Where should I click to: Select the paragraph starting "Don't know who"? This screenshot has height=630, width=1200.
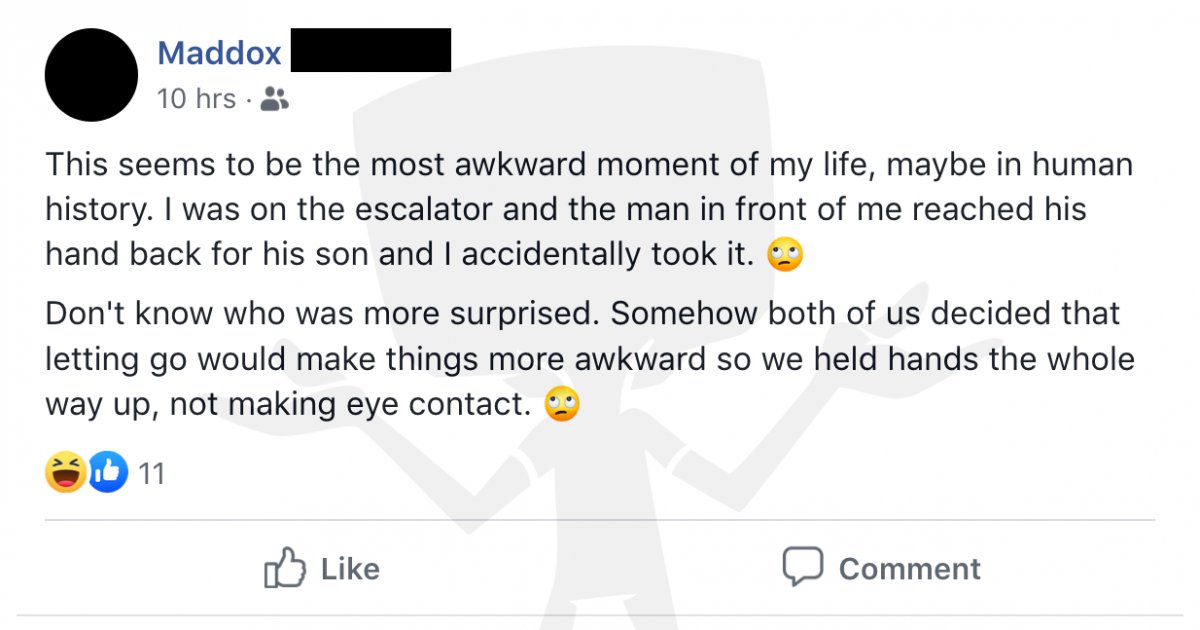(x=590, y=359)
